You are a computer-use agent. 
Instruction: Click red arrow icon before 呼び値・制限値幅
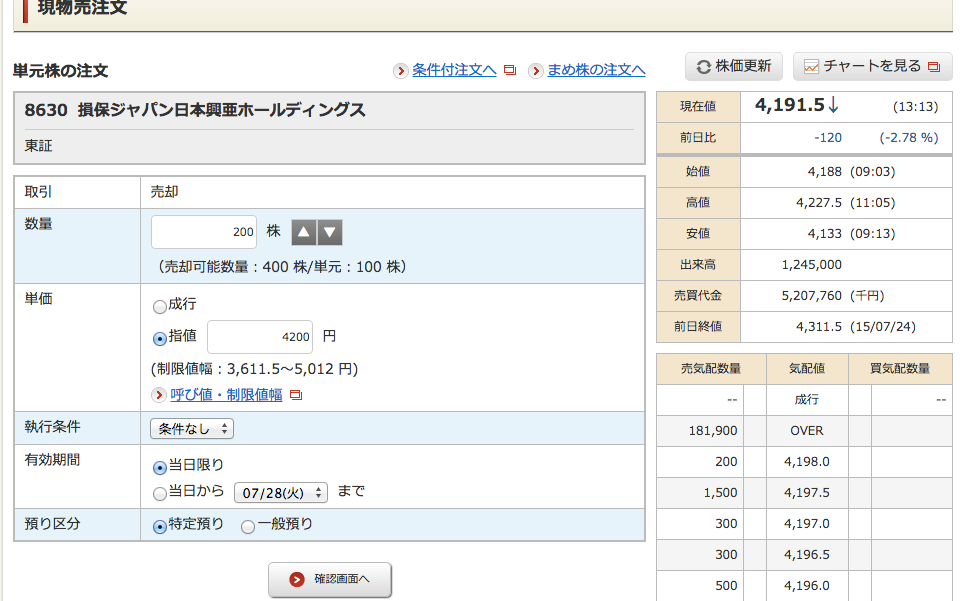[159, 395]
